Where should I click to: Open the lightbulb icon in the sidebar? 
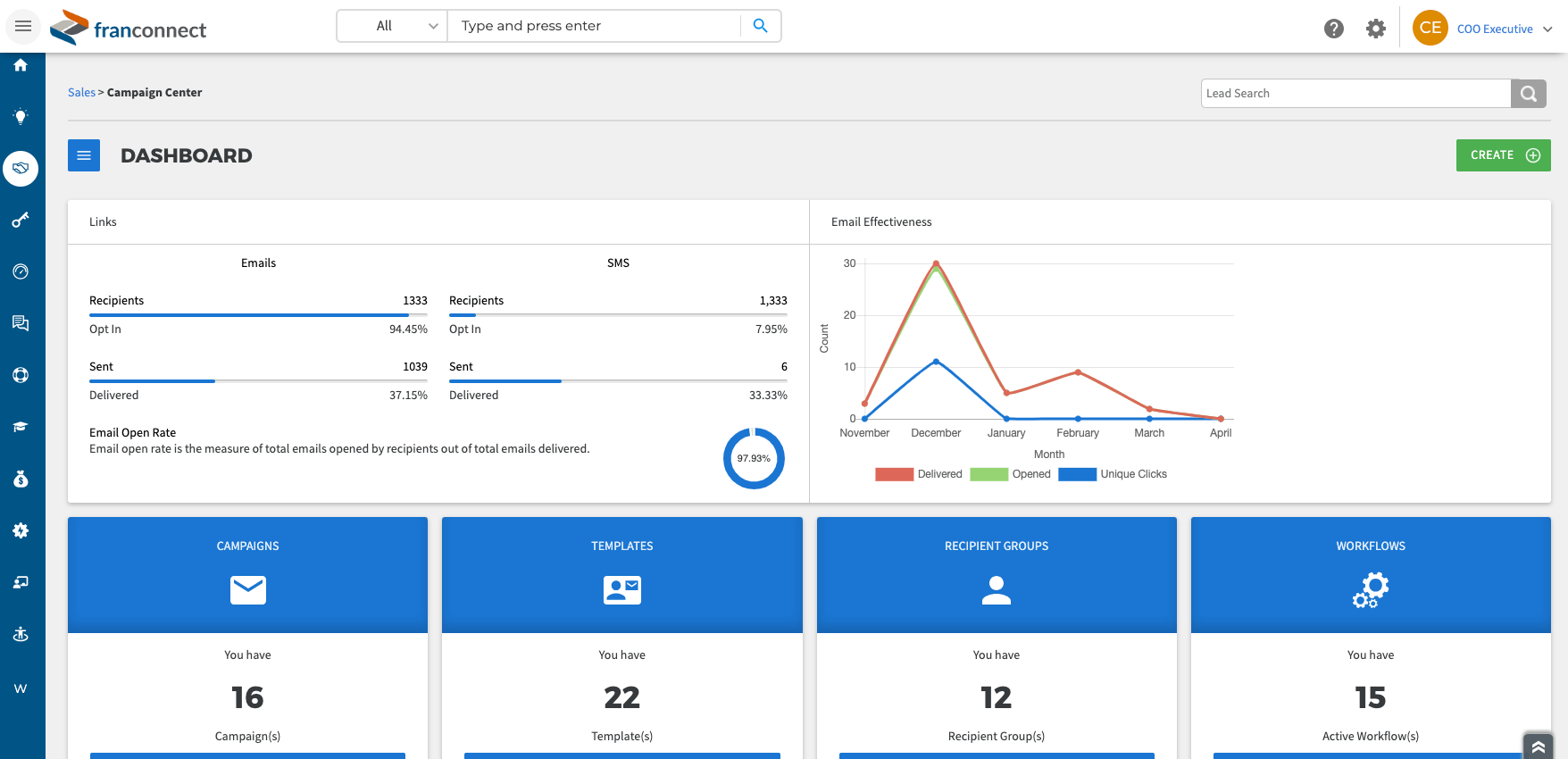(x=21, y=116)
